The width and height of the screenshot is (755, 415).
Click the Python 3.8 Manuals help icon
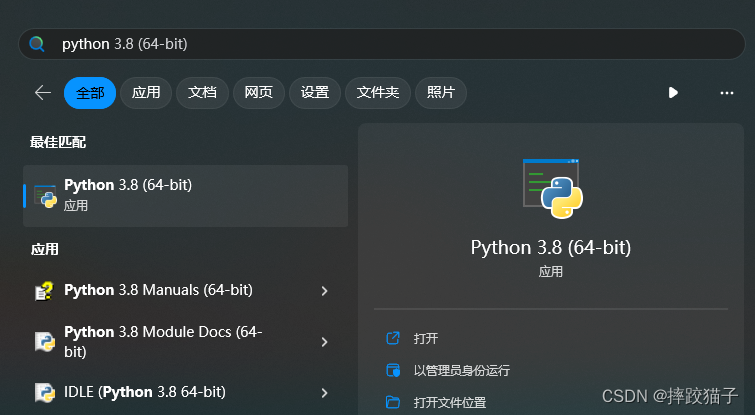pyautogui.click(x=44, y=291)
